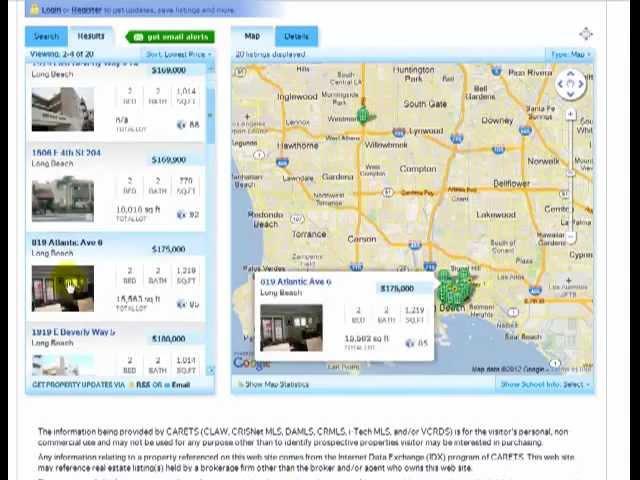Click the map pan control compass
This screenshot has height=480, width=640.
coord(570,84)
